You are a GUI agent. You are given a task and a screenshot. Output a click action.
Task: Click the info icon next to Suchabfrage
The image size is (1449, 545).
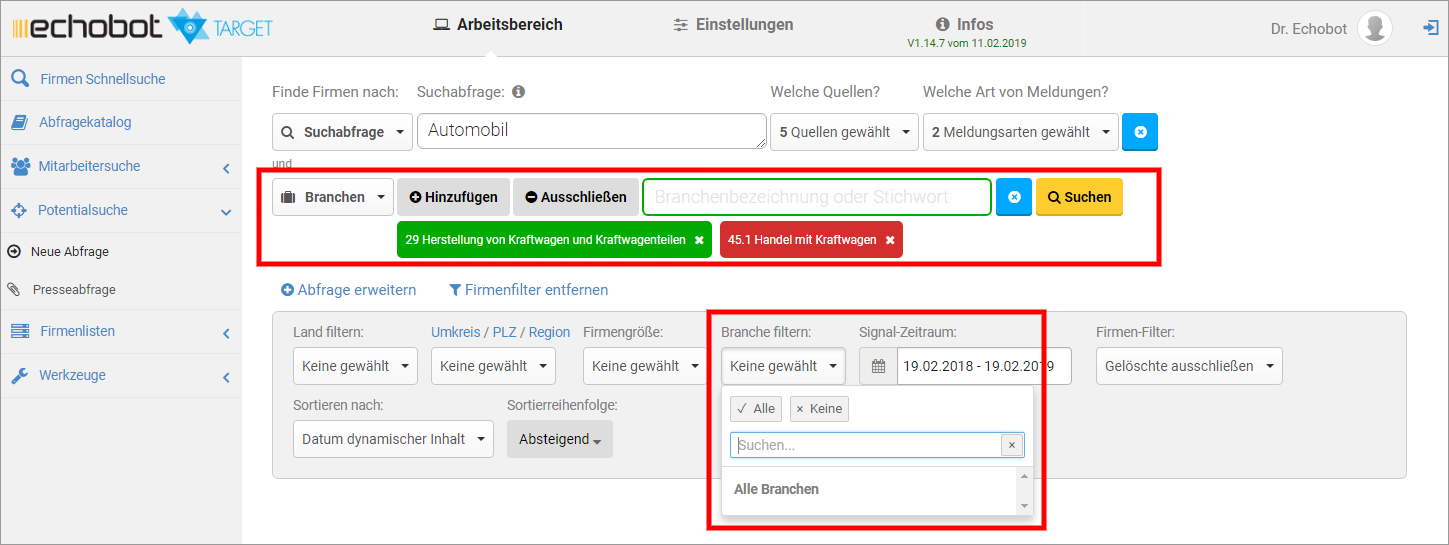pos(518,92)
